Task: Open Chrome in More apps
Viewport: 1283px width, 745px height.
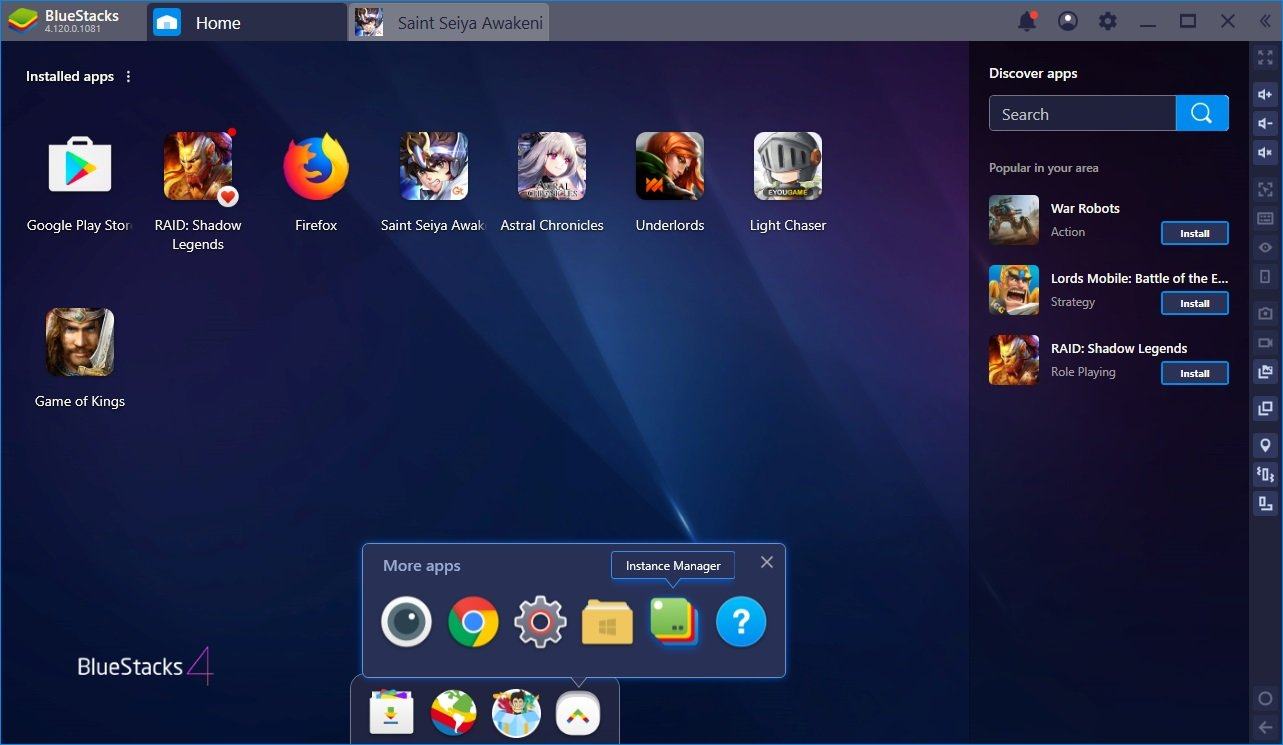Action: coord(473,622)
